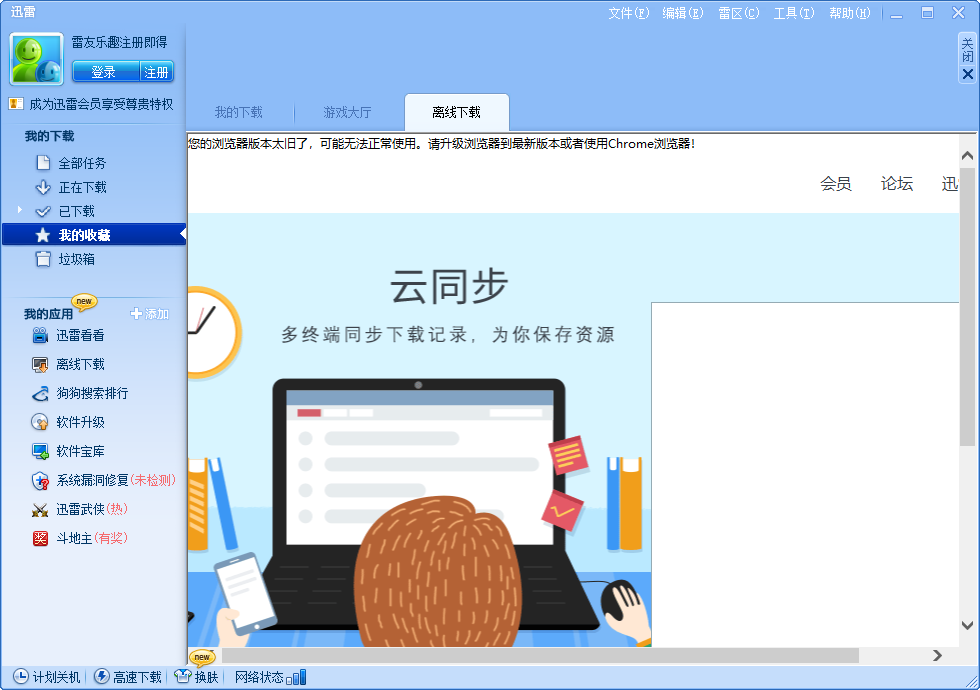Click 高速下载 text in status bar
This screenshot has width=980, height=690.
pos(138,677)
